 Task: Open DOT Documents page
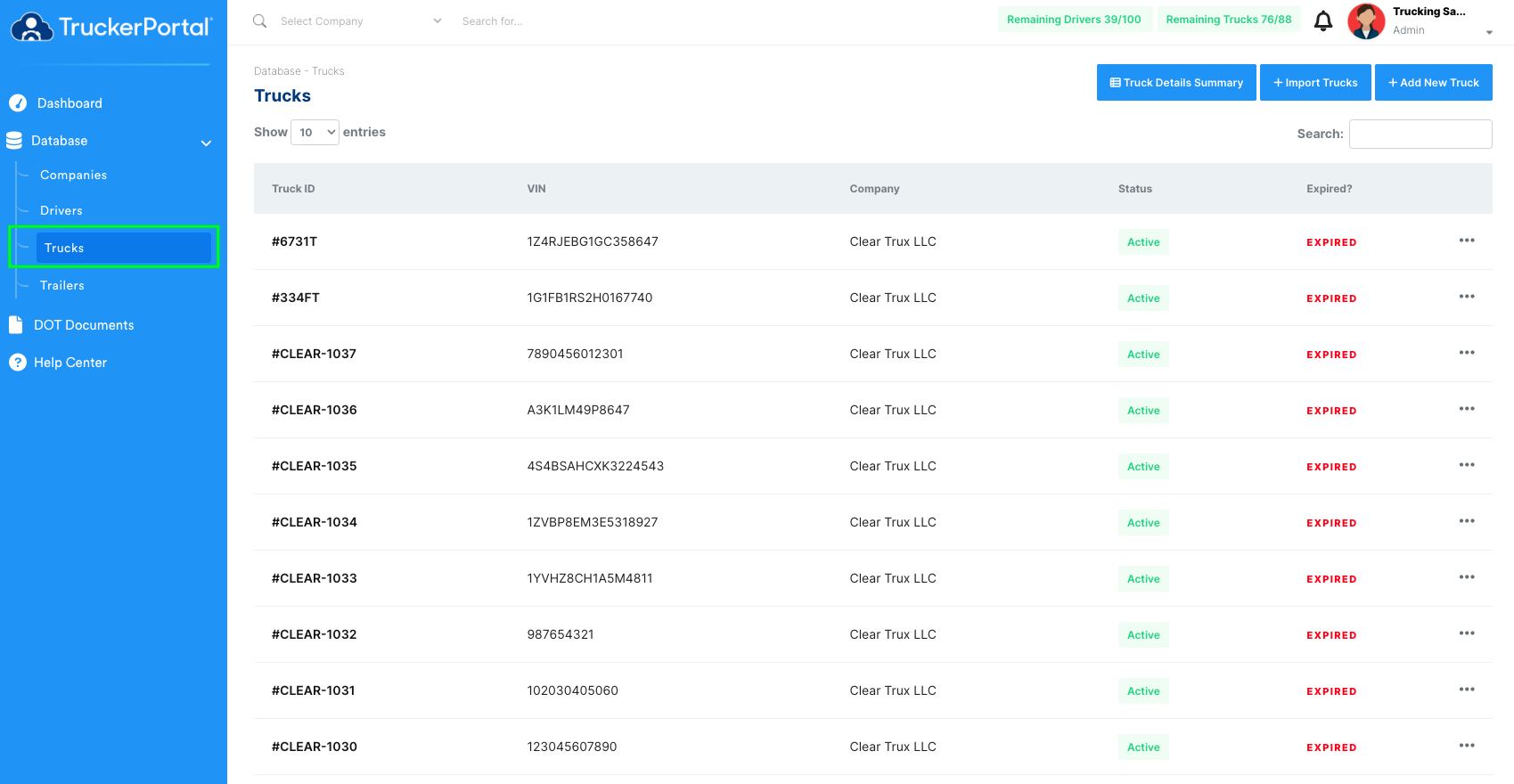pos(84,325)
